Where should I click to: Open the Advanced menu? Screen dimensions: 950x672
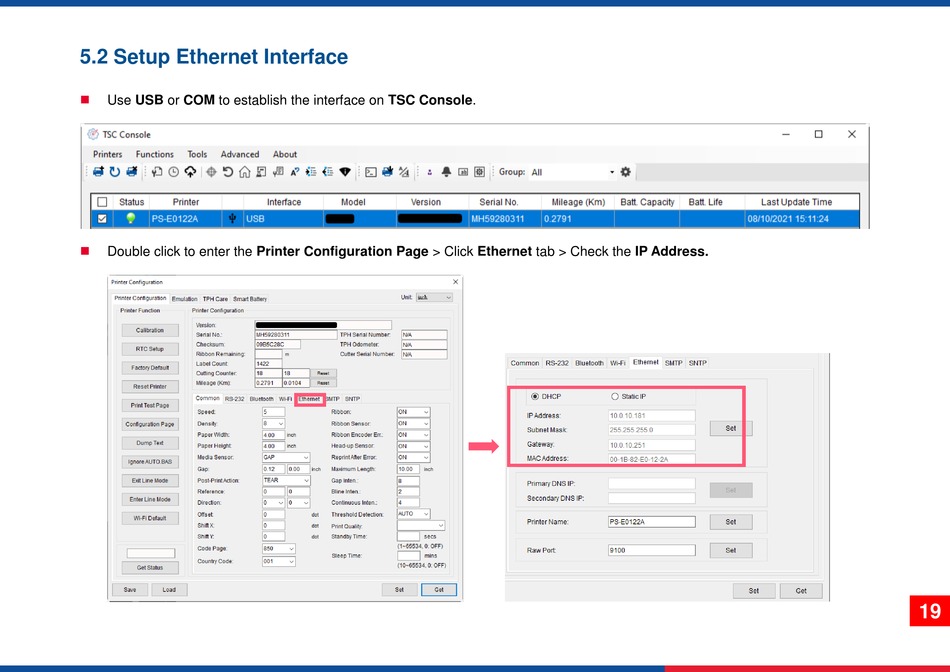coord(239,155)
